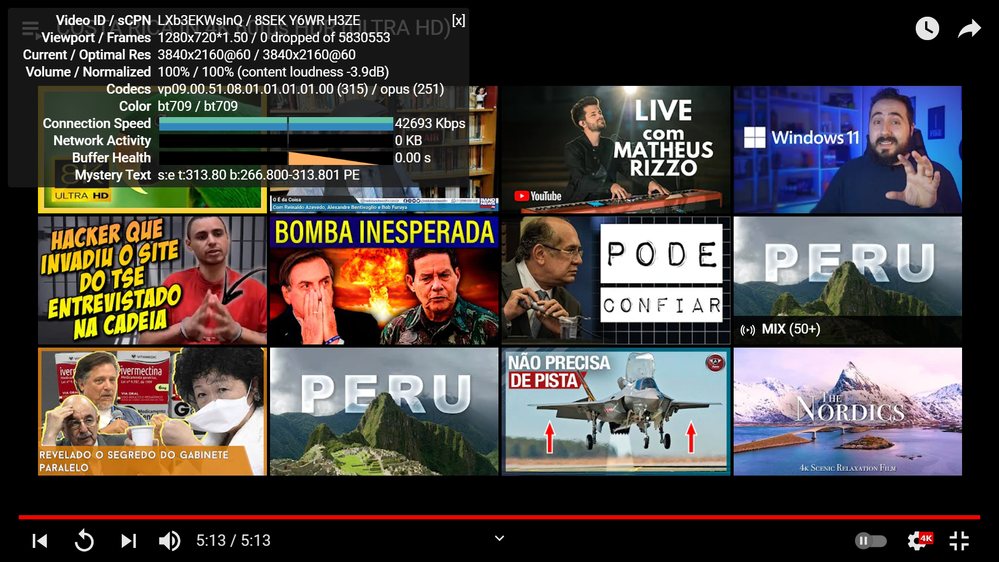Click the Current / Optimal Res 3840x2160@60 value

coord(257,55)
